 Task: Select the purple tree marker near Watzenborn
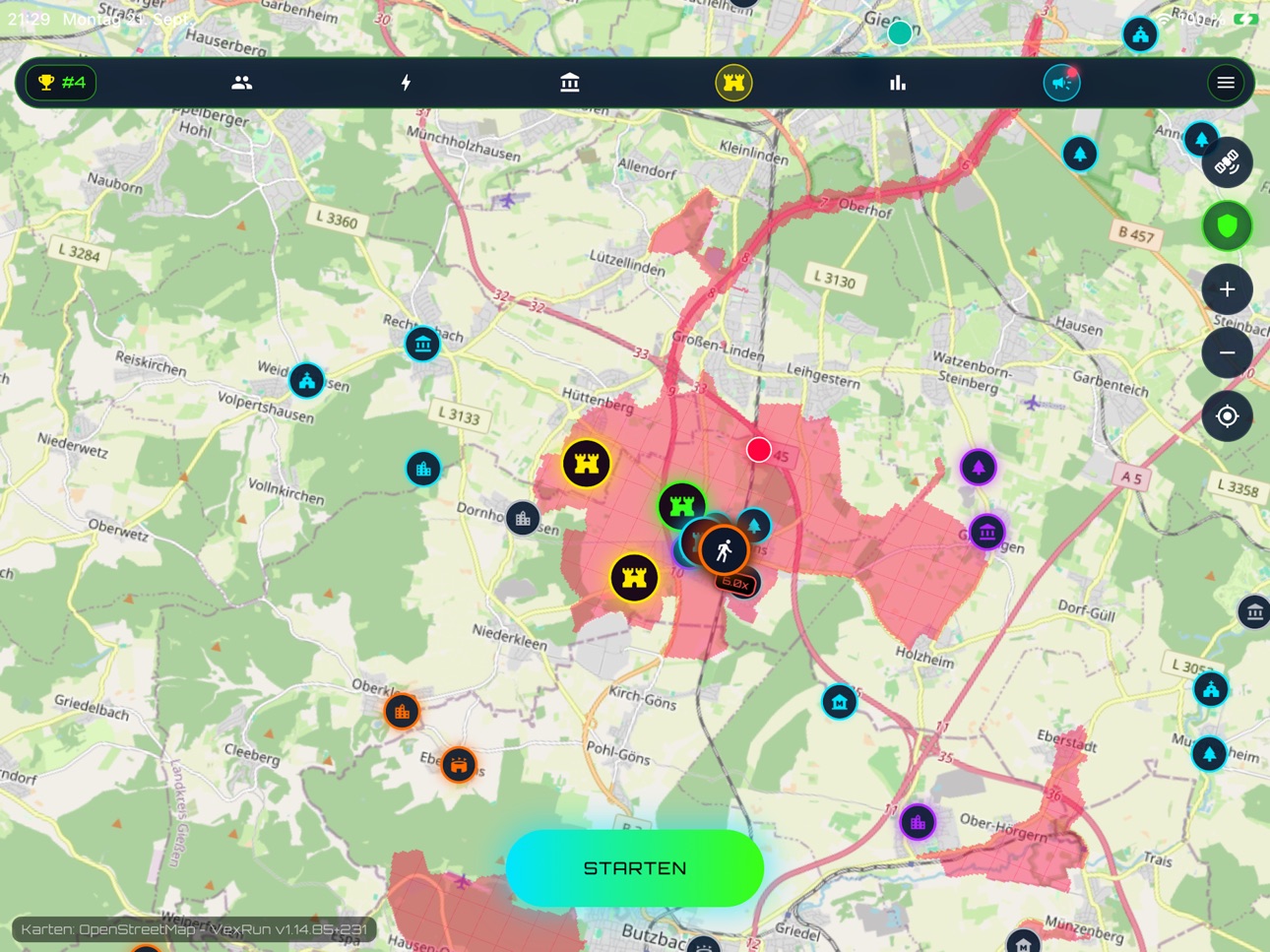978,467
